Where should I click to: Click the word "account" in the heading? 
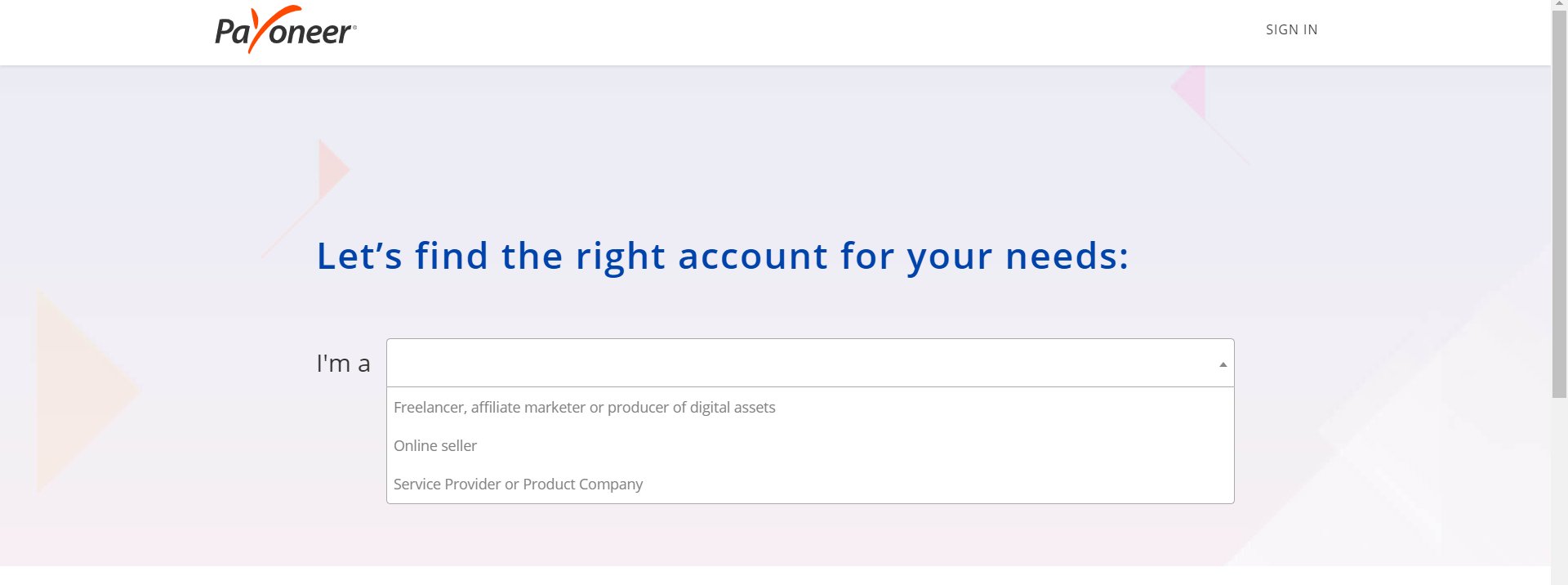coord(753,256)
